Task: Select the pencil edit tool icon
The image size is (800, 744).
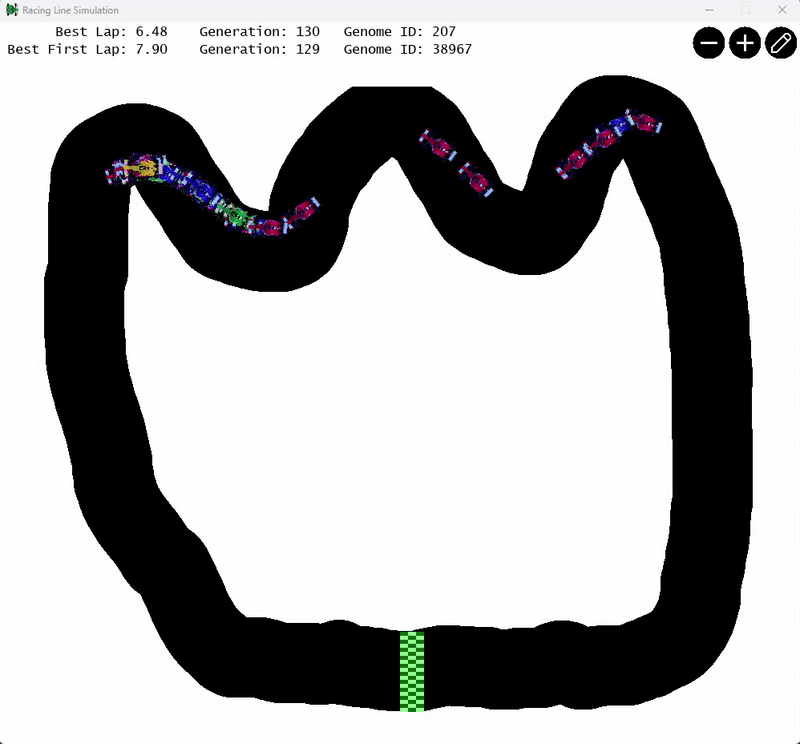Action: 780,44
